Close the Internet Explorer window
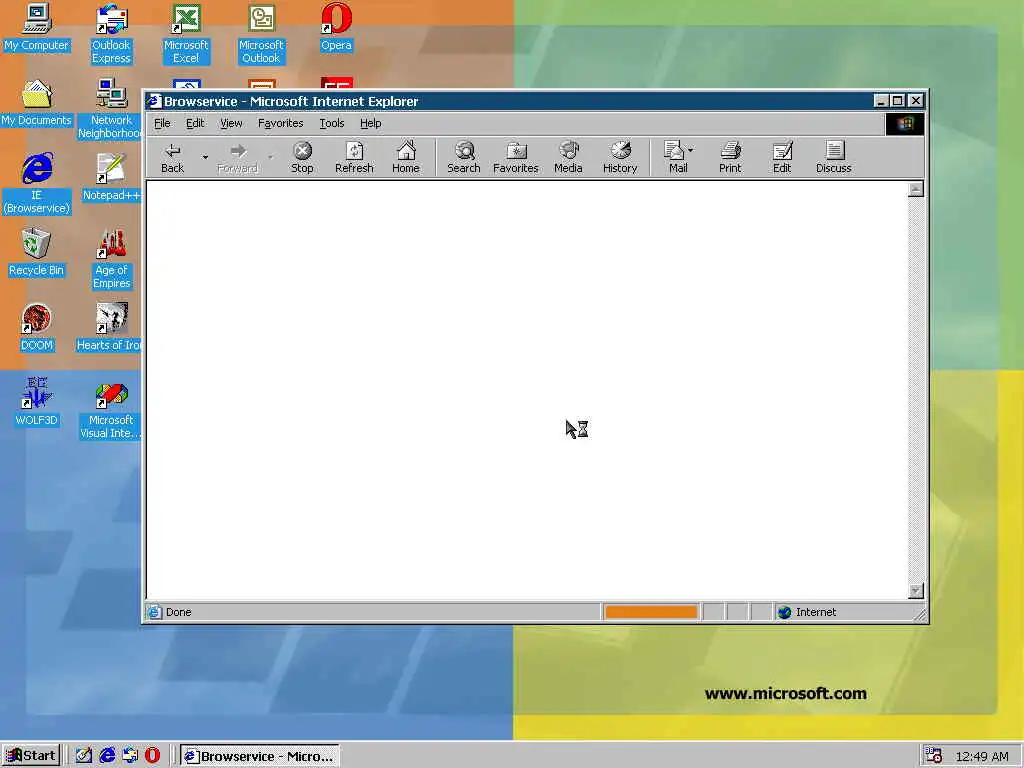 [x=916, y=101]
